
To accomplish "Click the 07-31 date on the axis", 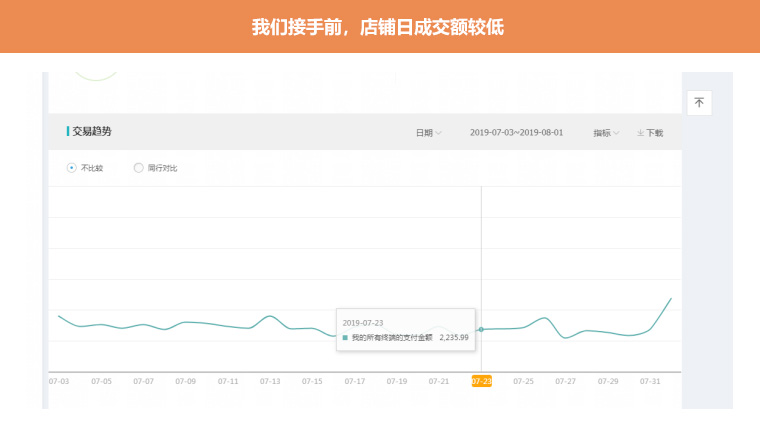I will coord(650,381).
